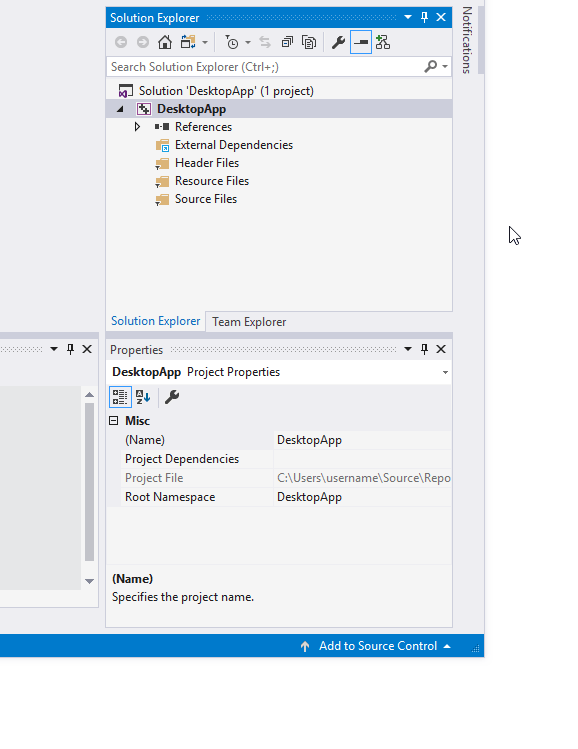The width and height of the screenshot is (578, 749).
Task: Click the Search Solution Explorer field
Action: 279,67
